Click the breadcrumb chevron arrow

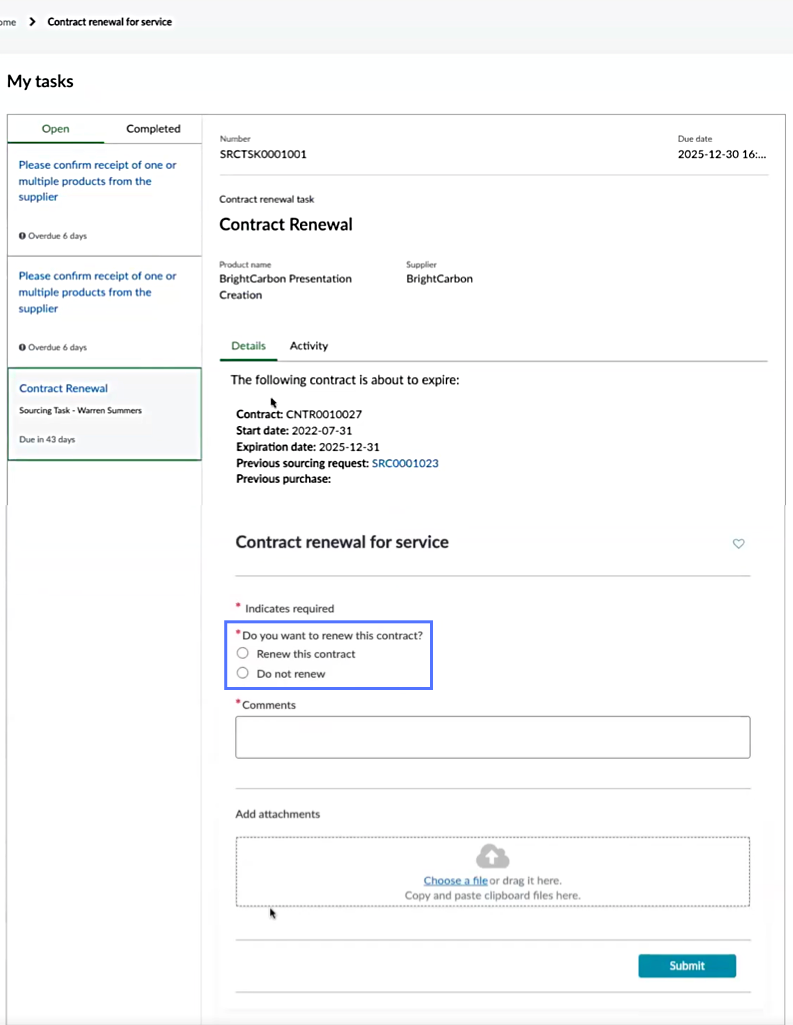tap(32, 22)
